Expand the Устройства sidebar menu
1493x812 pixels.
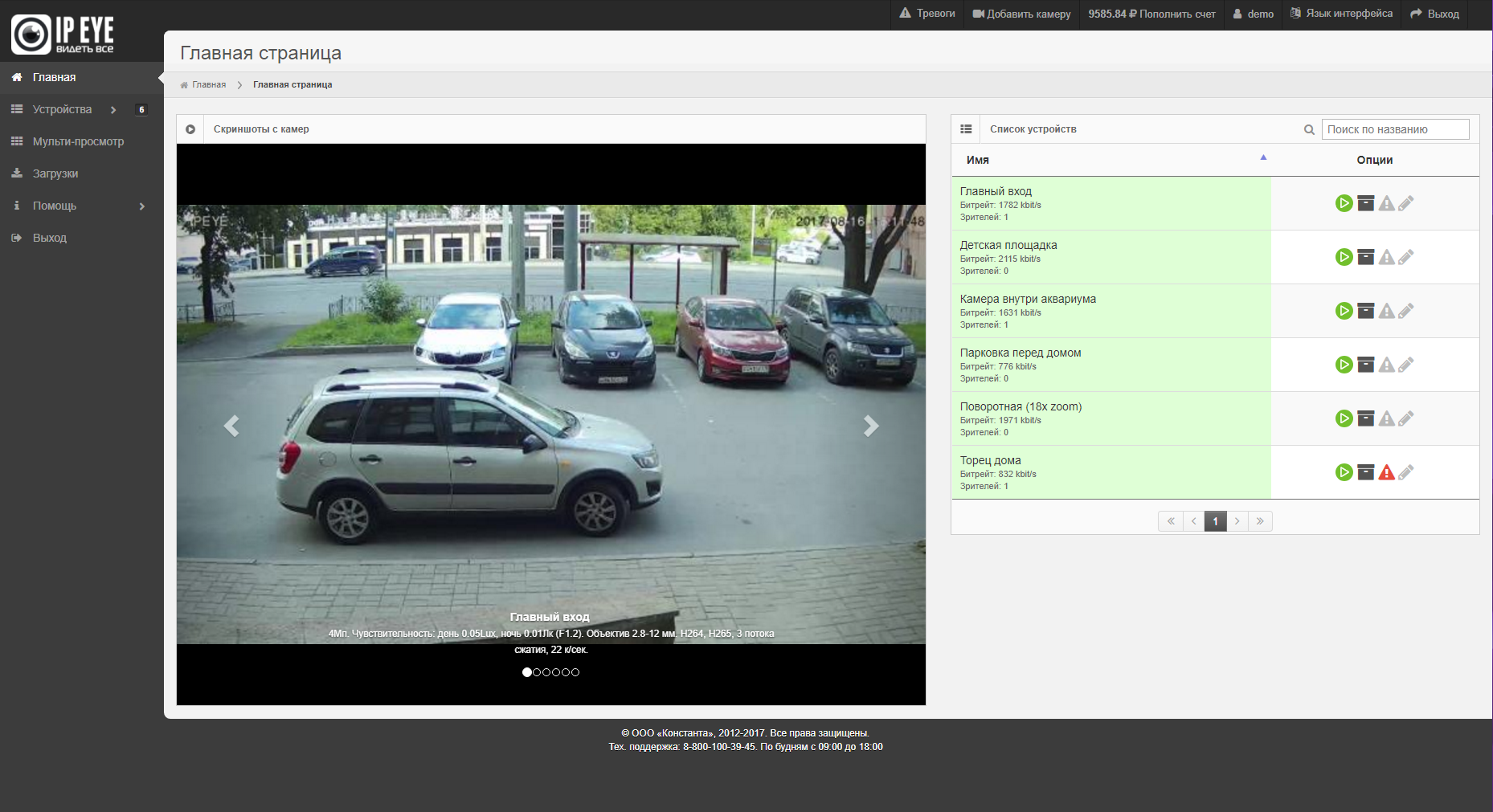[x=62, y=109]
